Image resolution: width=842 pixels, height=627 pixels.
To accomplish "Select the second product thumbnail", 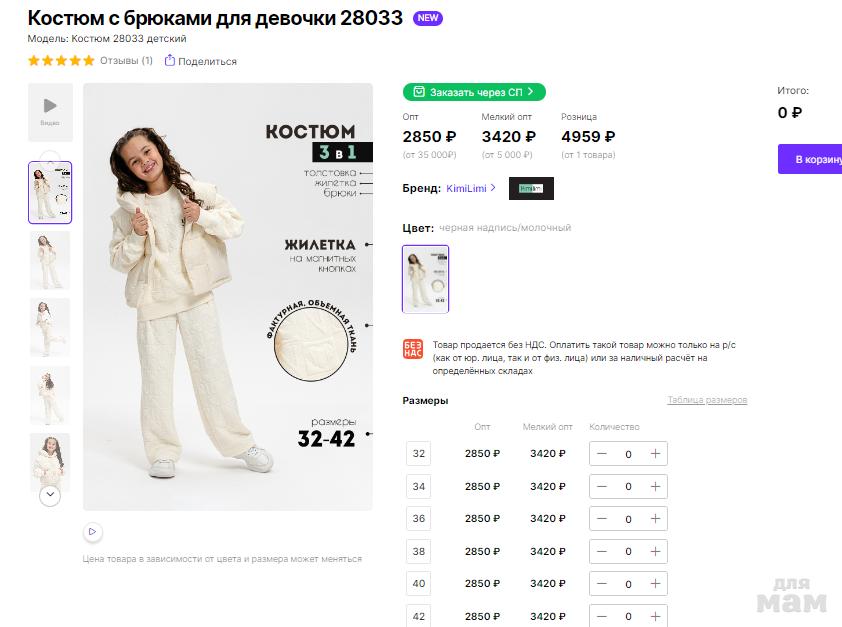I will pyautogui.click(x=50, y=260).
